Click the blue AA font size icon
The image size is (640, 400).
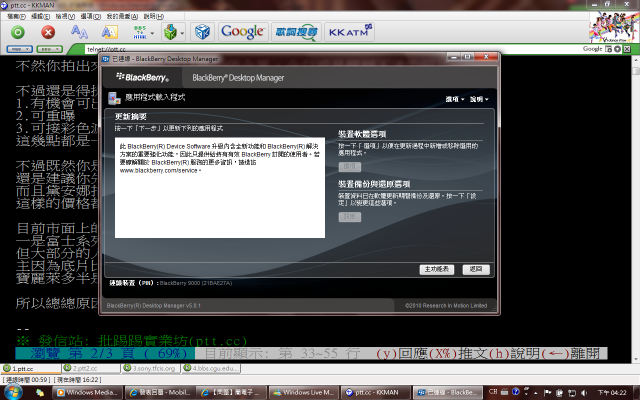[79, 32]
